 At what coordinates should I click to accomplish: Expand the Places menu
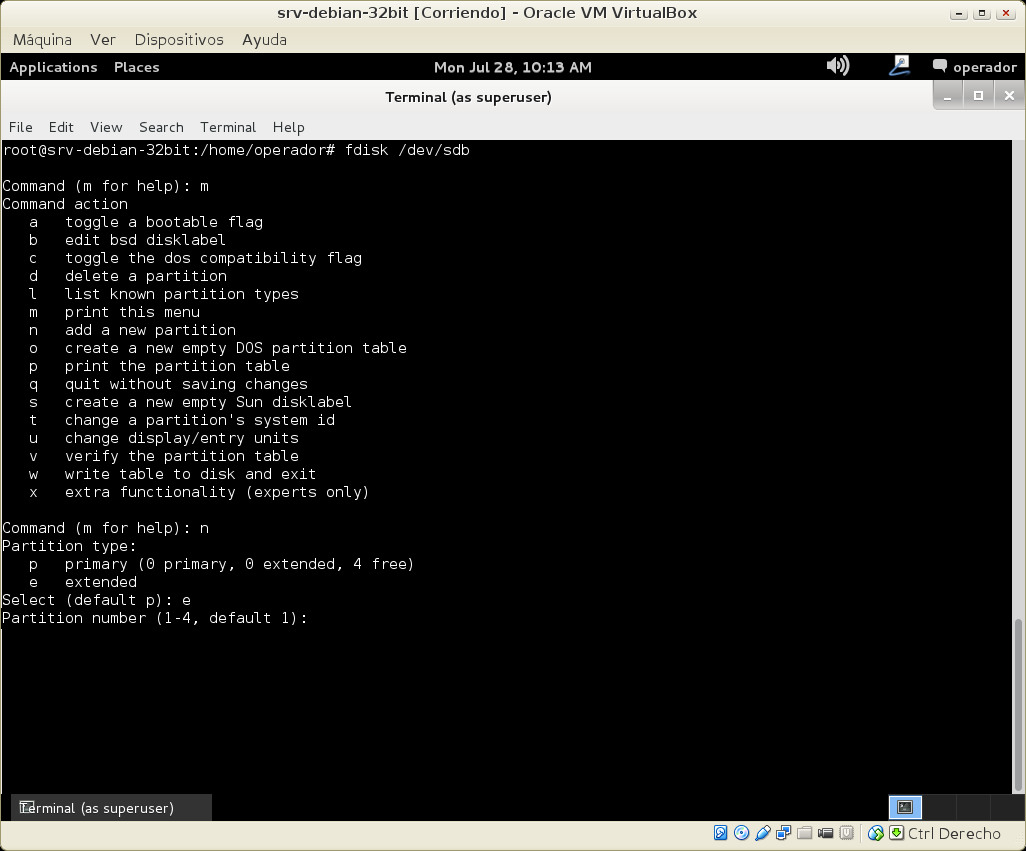click(x=136, y=67)
